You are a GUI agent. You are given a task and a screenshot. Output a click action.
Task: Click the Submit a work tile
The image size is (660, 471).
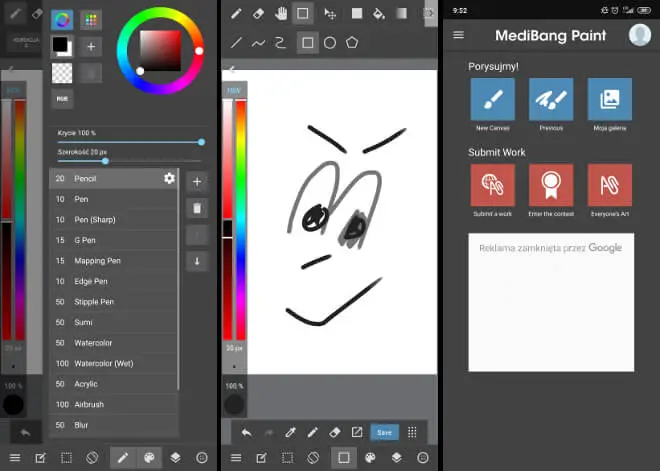point(492,185)
